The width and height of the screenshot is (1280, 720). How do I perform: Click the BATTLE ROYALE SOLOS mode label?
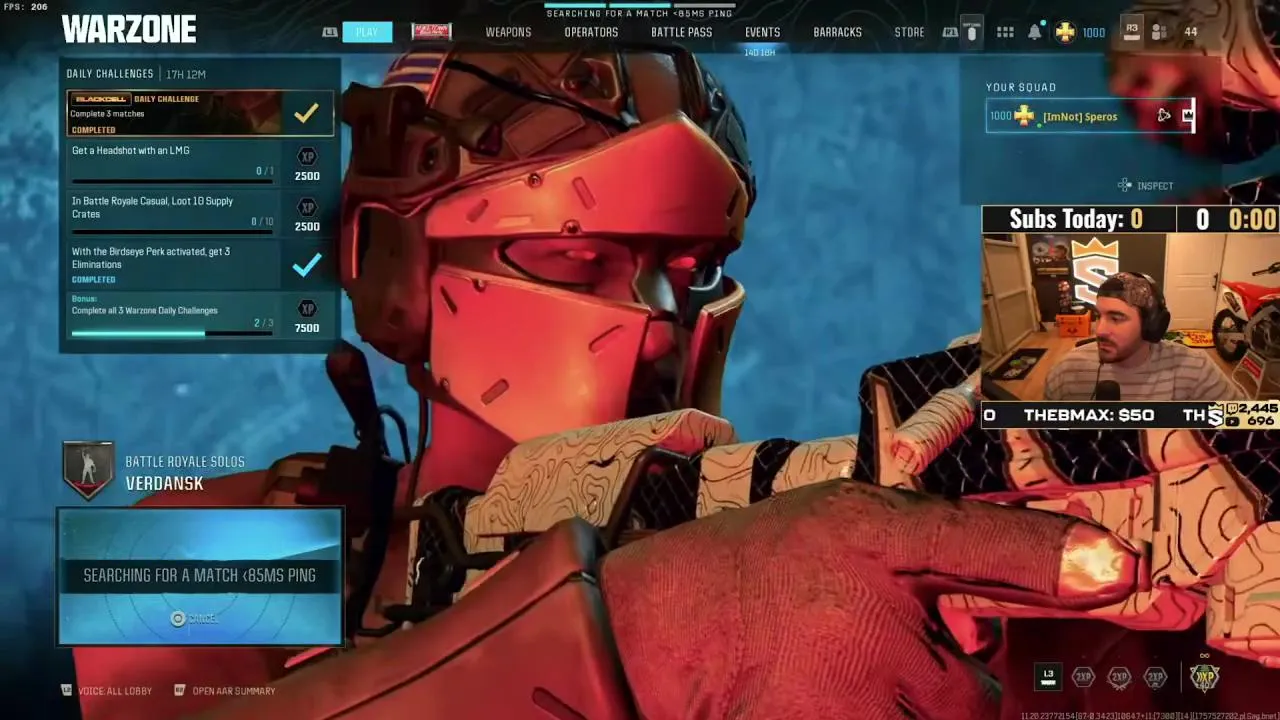coord(185,461)
